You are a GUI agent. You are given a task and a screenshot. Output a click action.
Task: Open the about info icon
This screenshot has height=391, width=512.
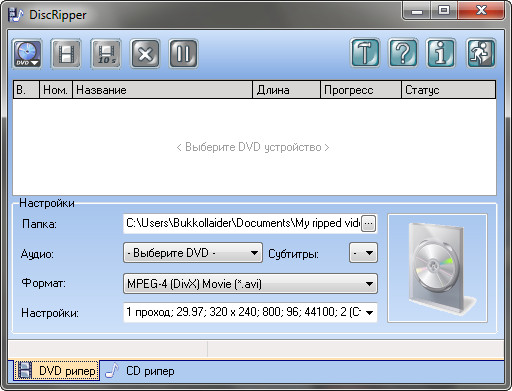441,53
